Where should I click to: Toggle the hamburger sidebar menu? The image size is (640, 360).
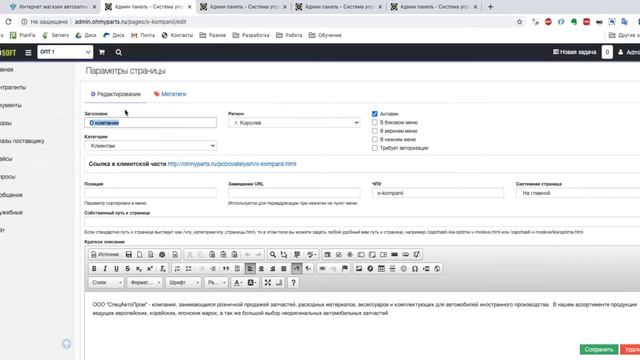pyautogui.click(x=28, y=52)
